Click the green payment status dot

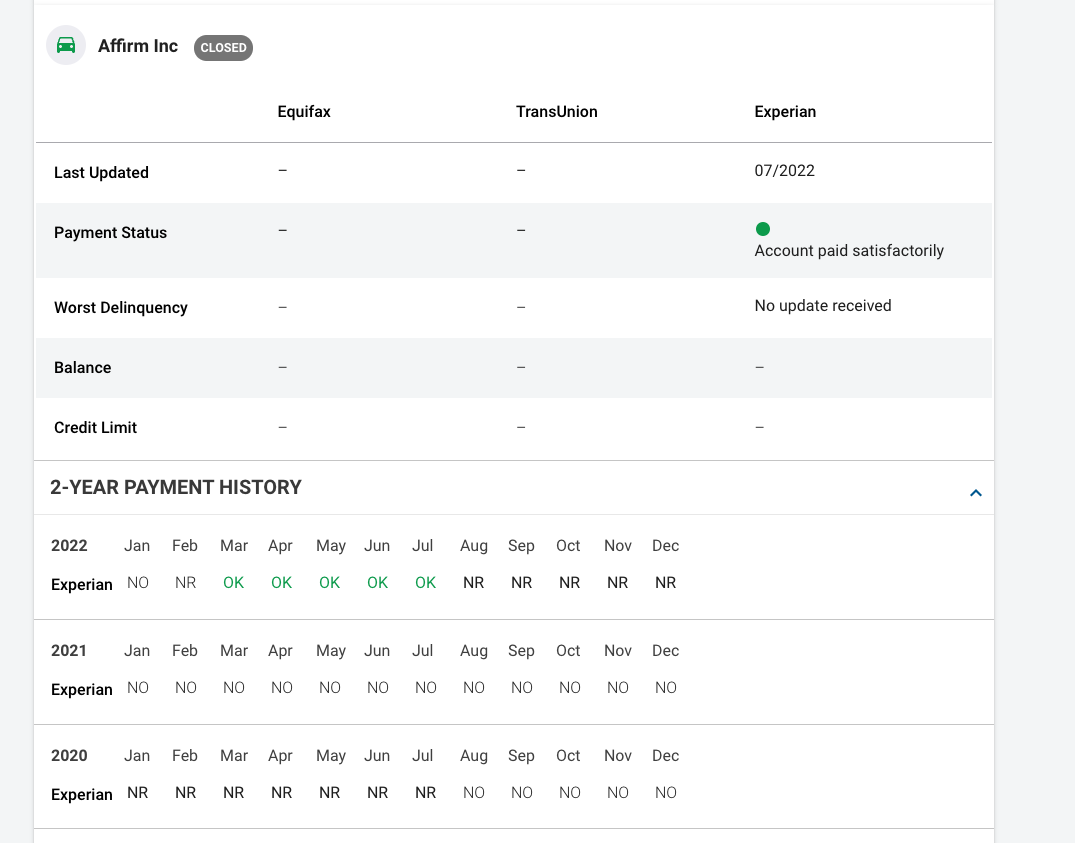(762, 229)
